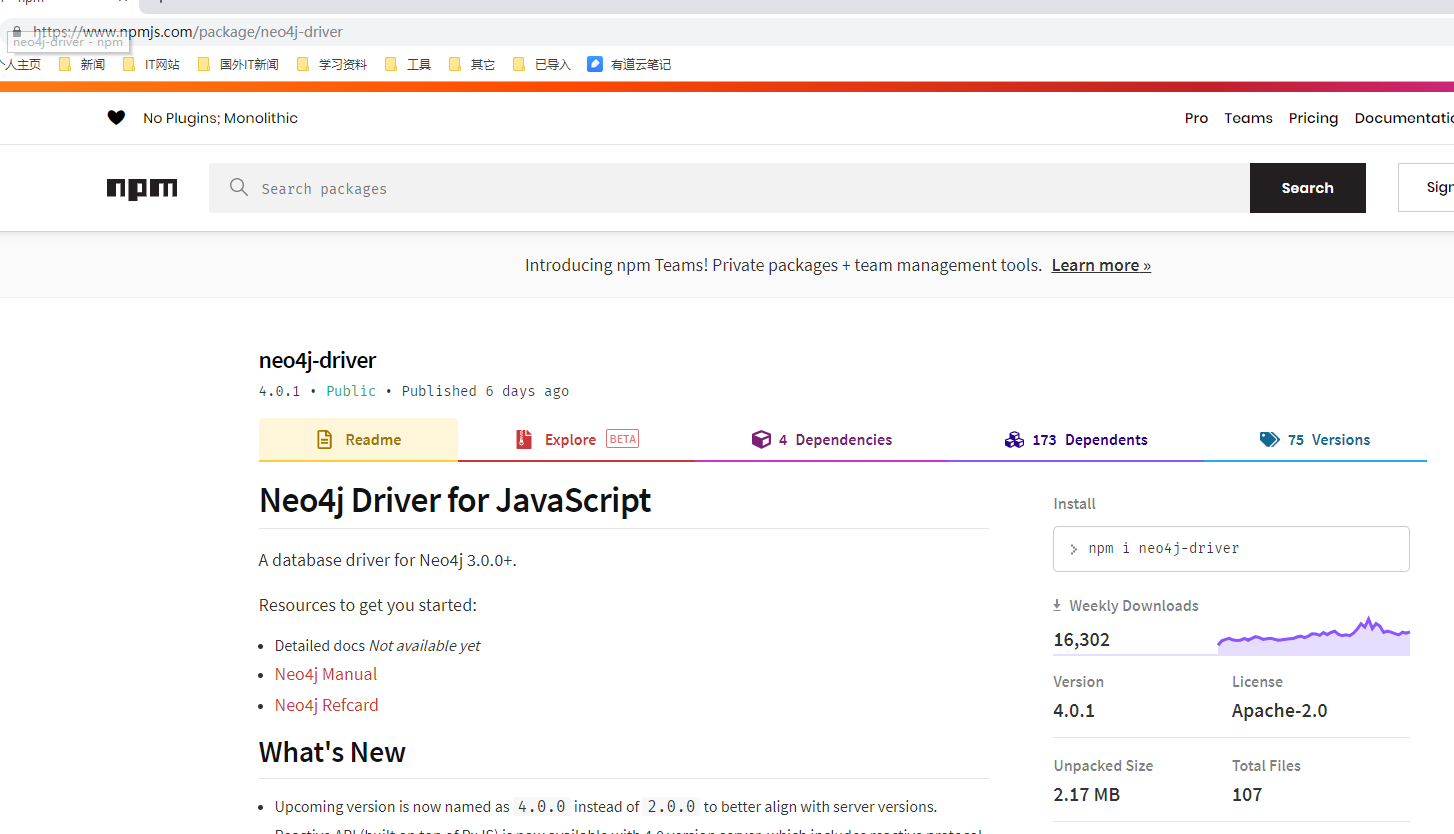Click the black heart icon in header
Viewport: 1454px width, 834px height.
116,118
